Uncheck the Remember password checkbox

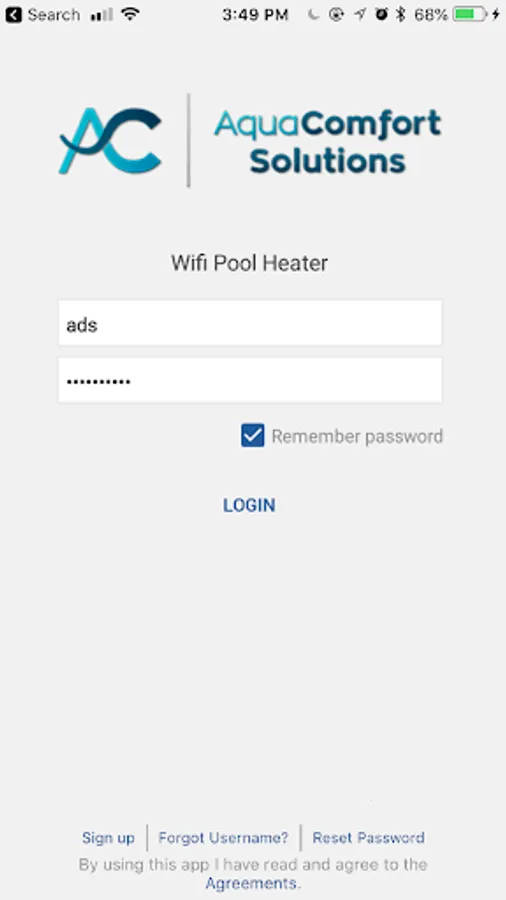point(252,436)
